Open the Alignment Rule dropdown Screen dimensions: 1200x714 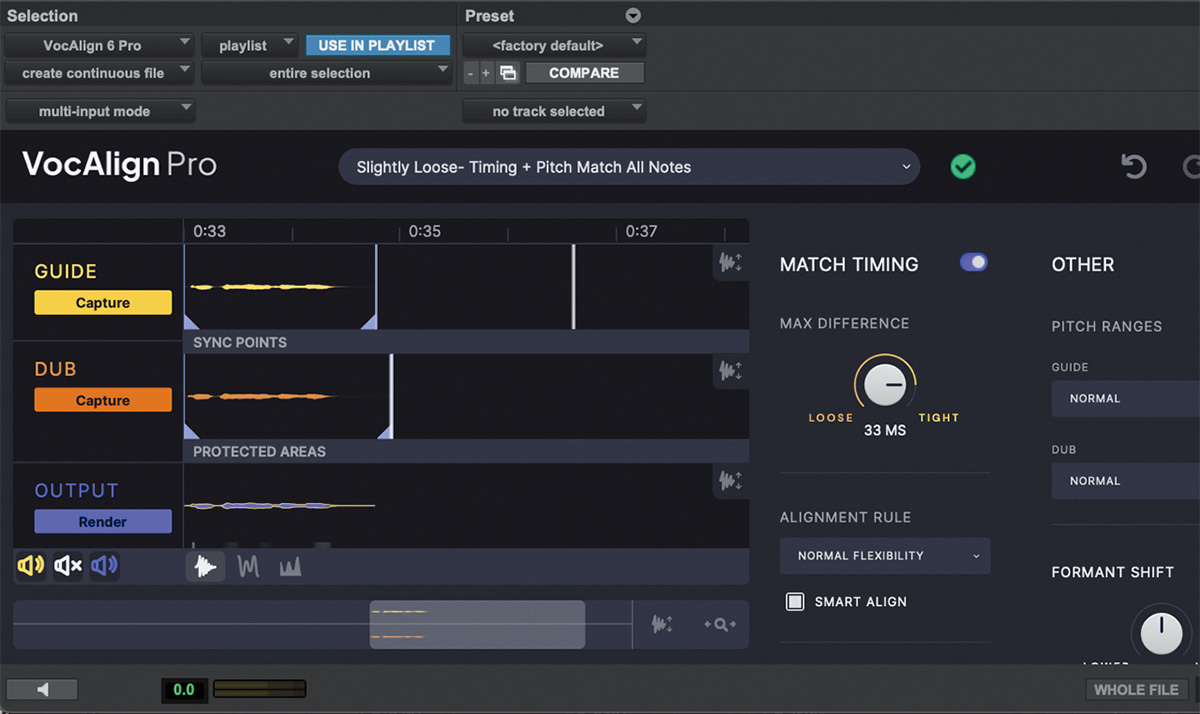coord(884,556)
